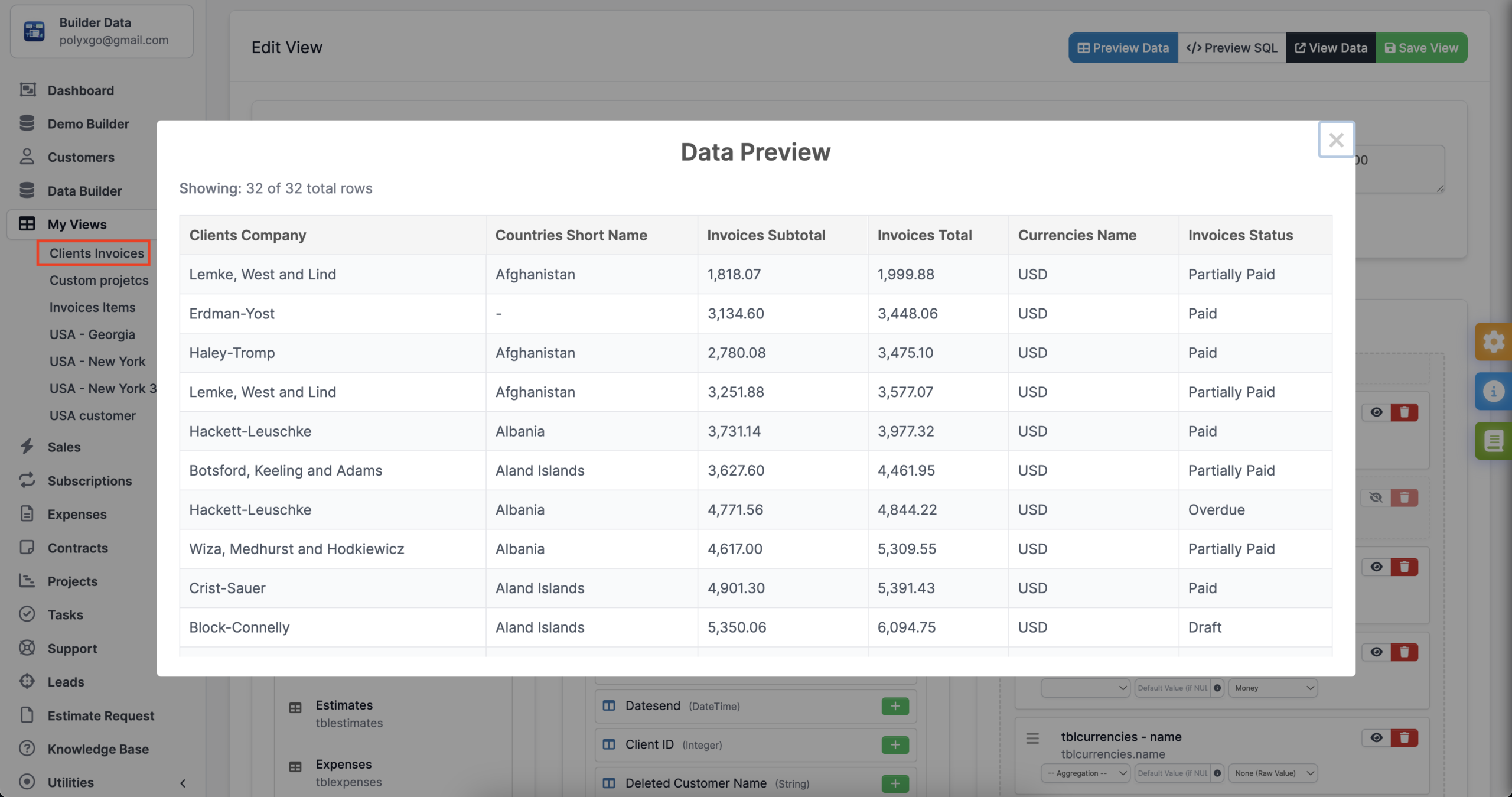
Task: Toggle visibility eye for tblcurrencies - name
Action: (1376, 737)
